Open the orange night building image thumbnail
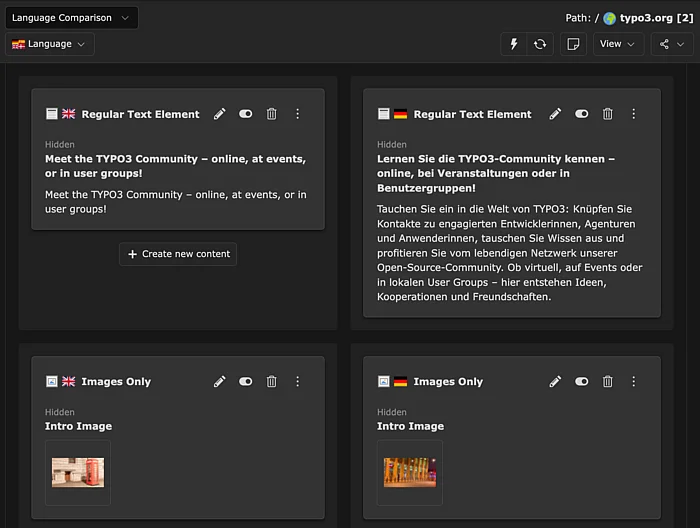Image resolution: width=700 pixels, height=528 pixels. point(410,473)
